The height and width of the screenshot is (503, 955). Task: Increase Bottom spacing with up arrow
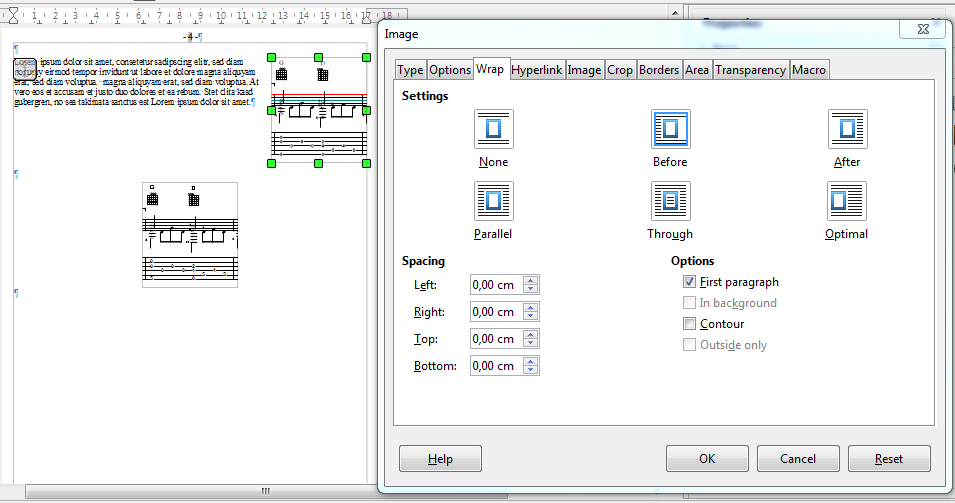tap(530, 362)
